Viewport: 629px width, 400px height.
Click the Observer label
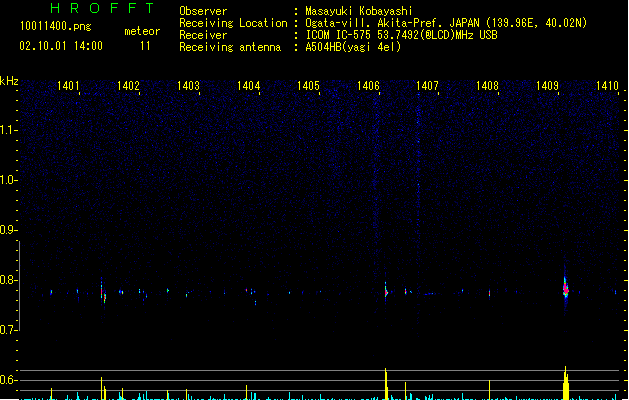pyautogui.click(x=203, y=11)
